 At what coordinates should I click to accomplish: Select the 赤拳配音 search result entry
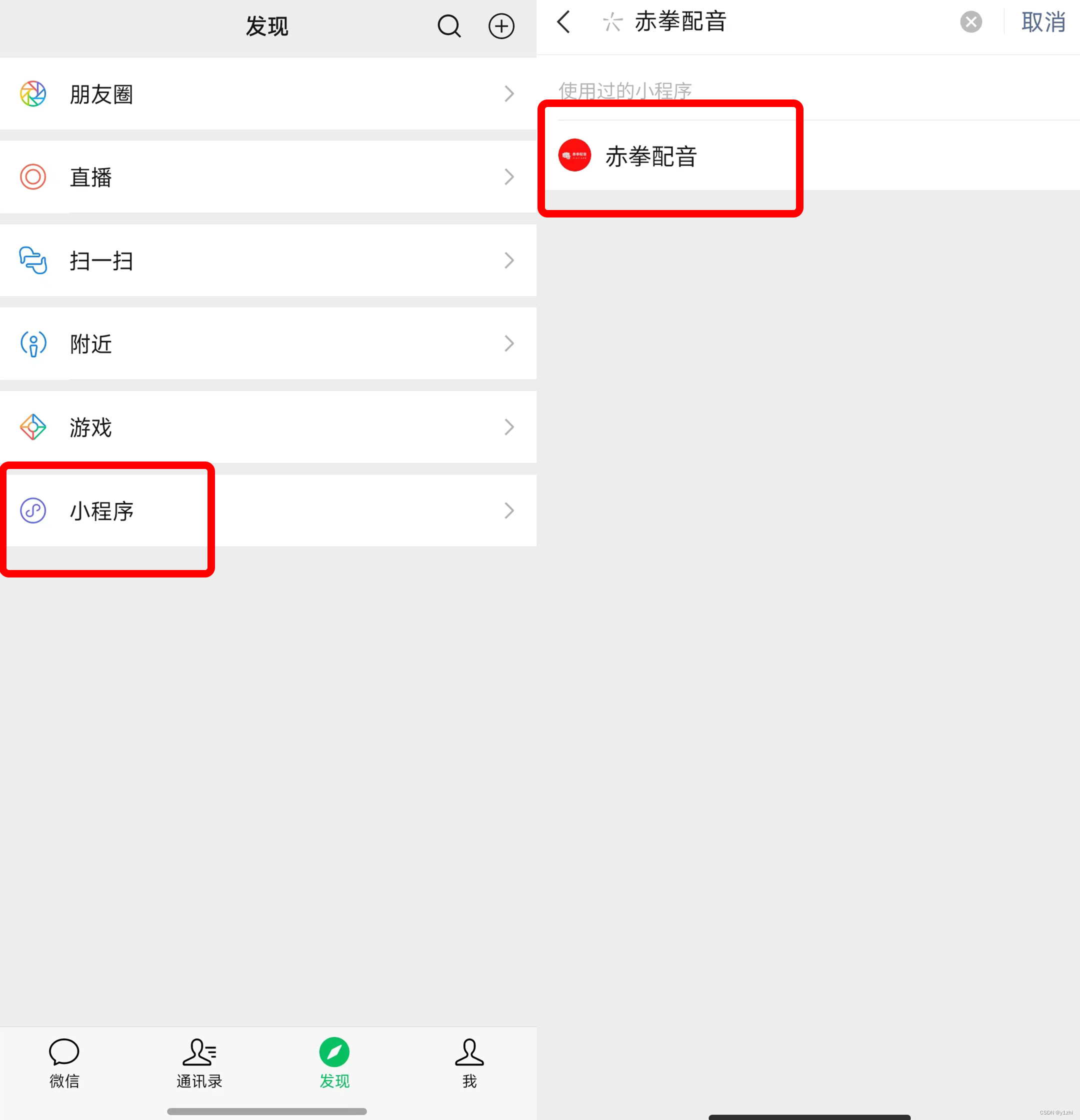808,155
